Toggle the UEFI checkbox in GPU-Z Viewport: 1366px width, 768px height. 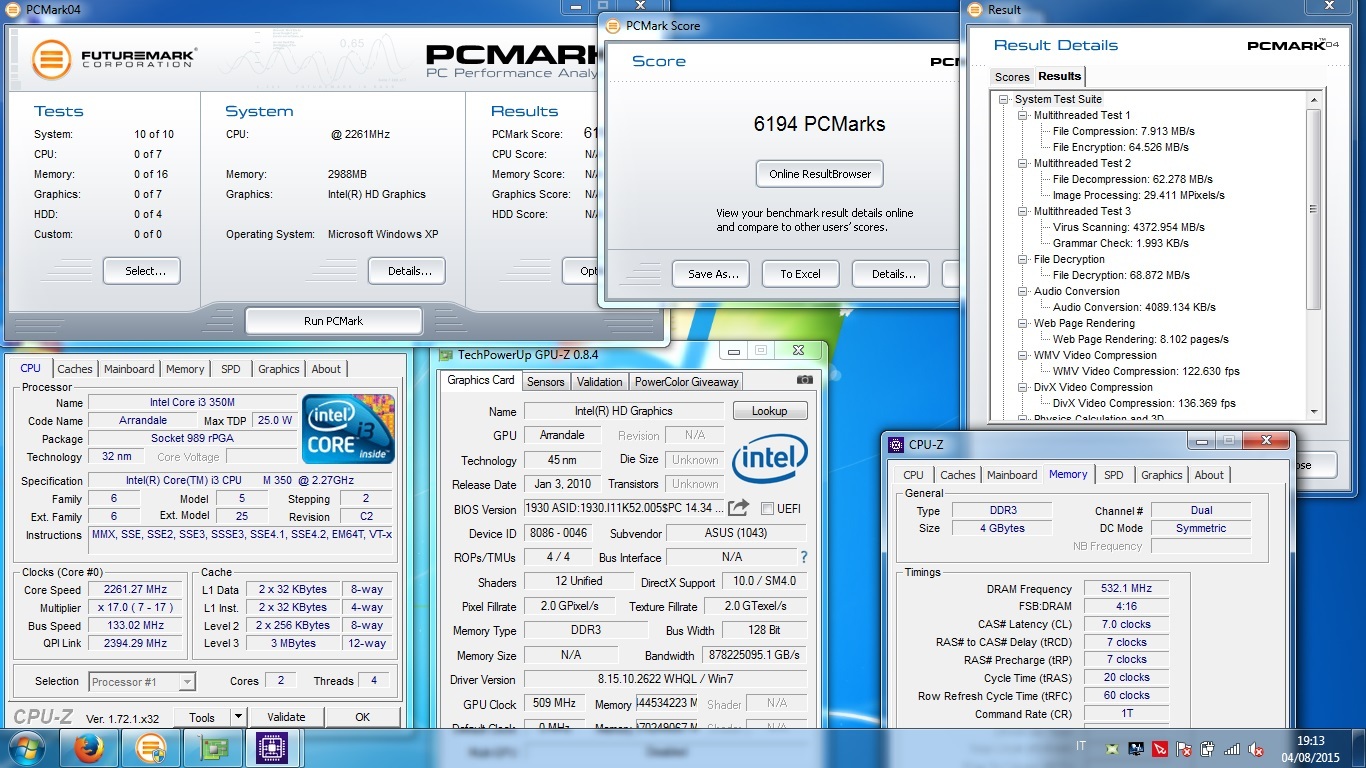(767, 508)
